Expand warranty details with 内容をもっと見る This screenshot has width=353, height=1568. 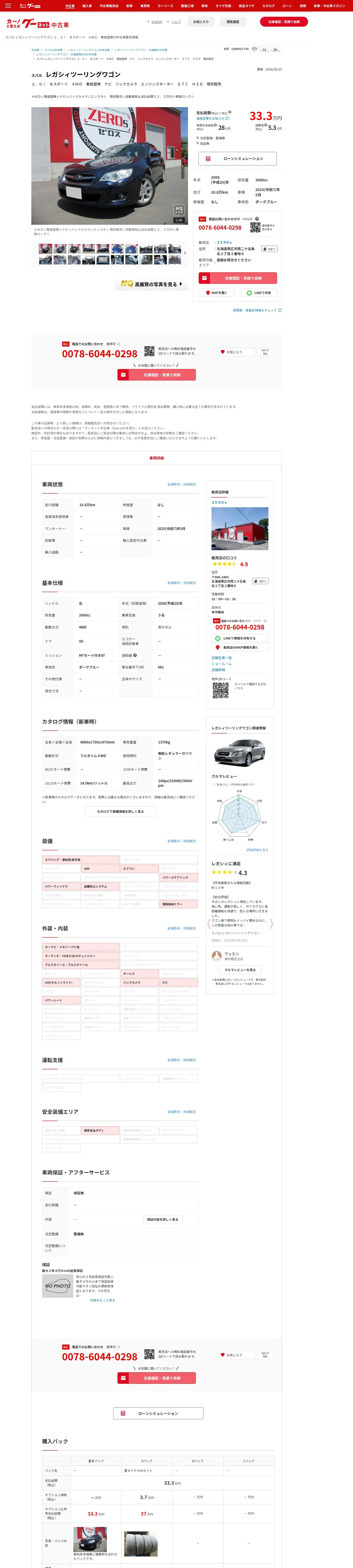click(102, 1300)
